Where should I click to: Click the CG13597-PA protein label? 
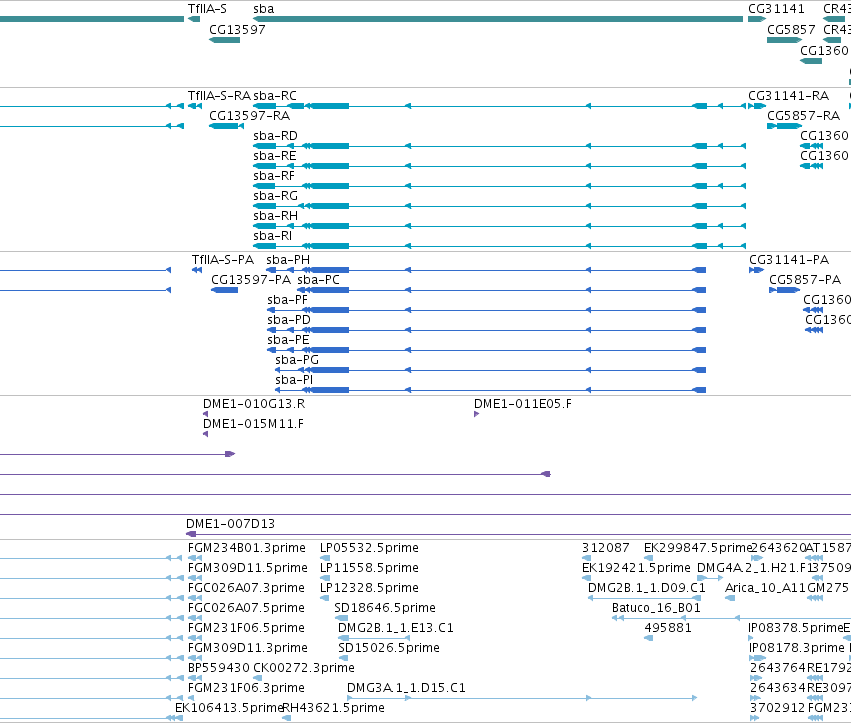coord(251,280)
